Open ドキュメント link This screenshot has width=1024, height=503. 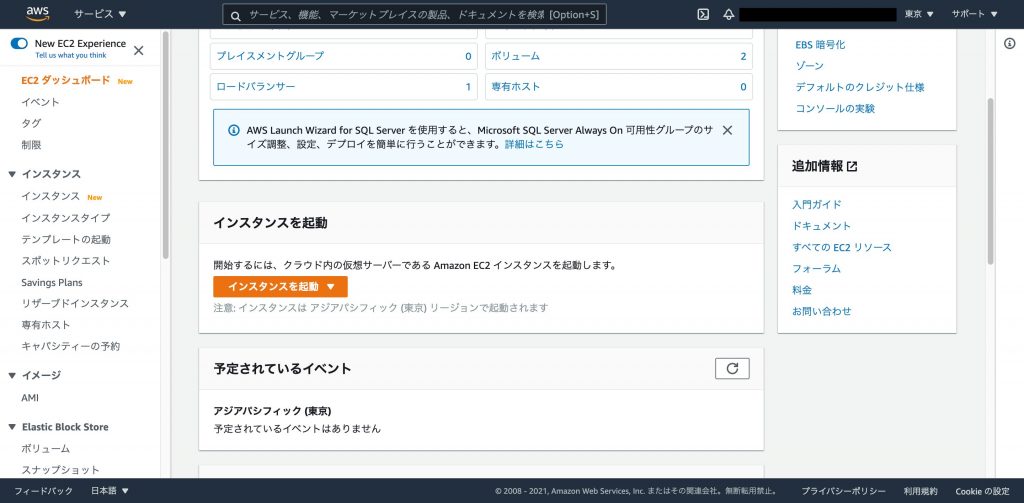(x=822, y=226)
